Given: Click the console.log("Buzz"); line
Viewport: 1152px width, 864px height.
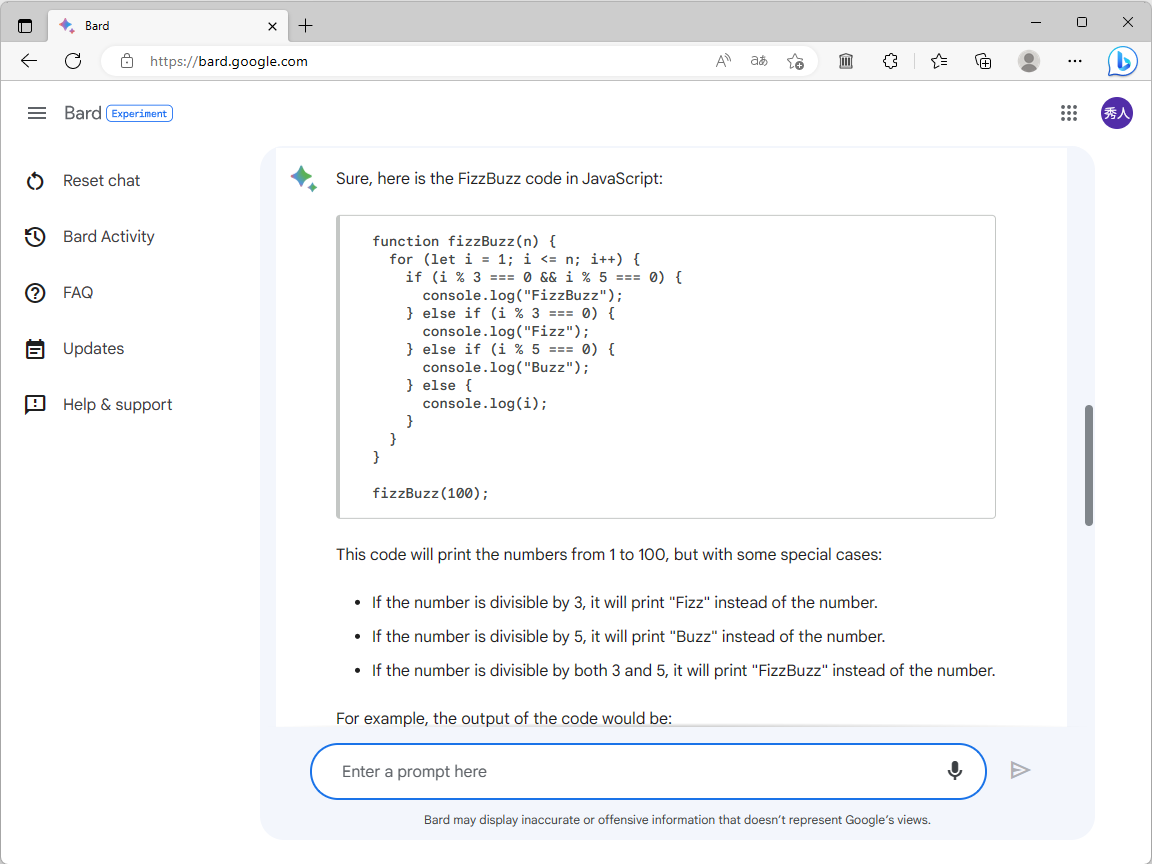Looking at the screenshot, I should pyautogui.click(x=505, y=367).
